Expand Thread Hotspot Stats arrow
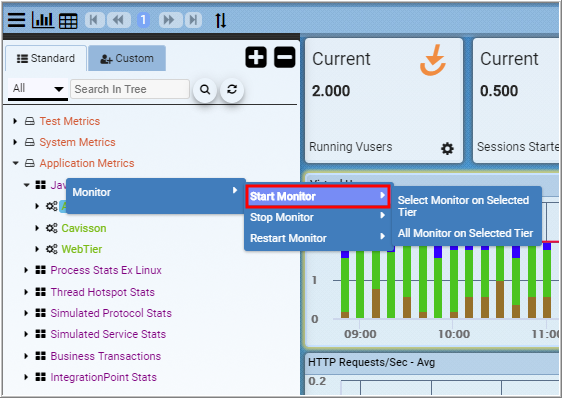Image resolution: width=562 pixels, height=398 pixels. [x=26, y=292]
